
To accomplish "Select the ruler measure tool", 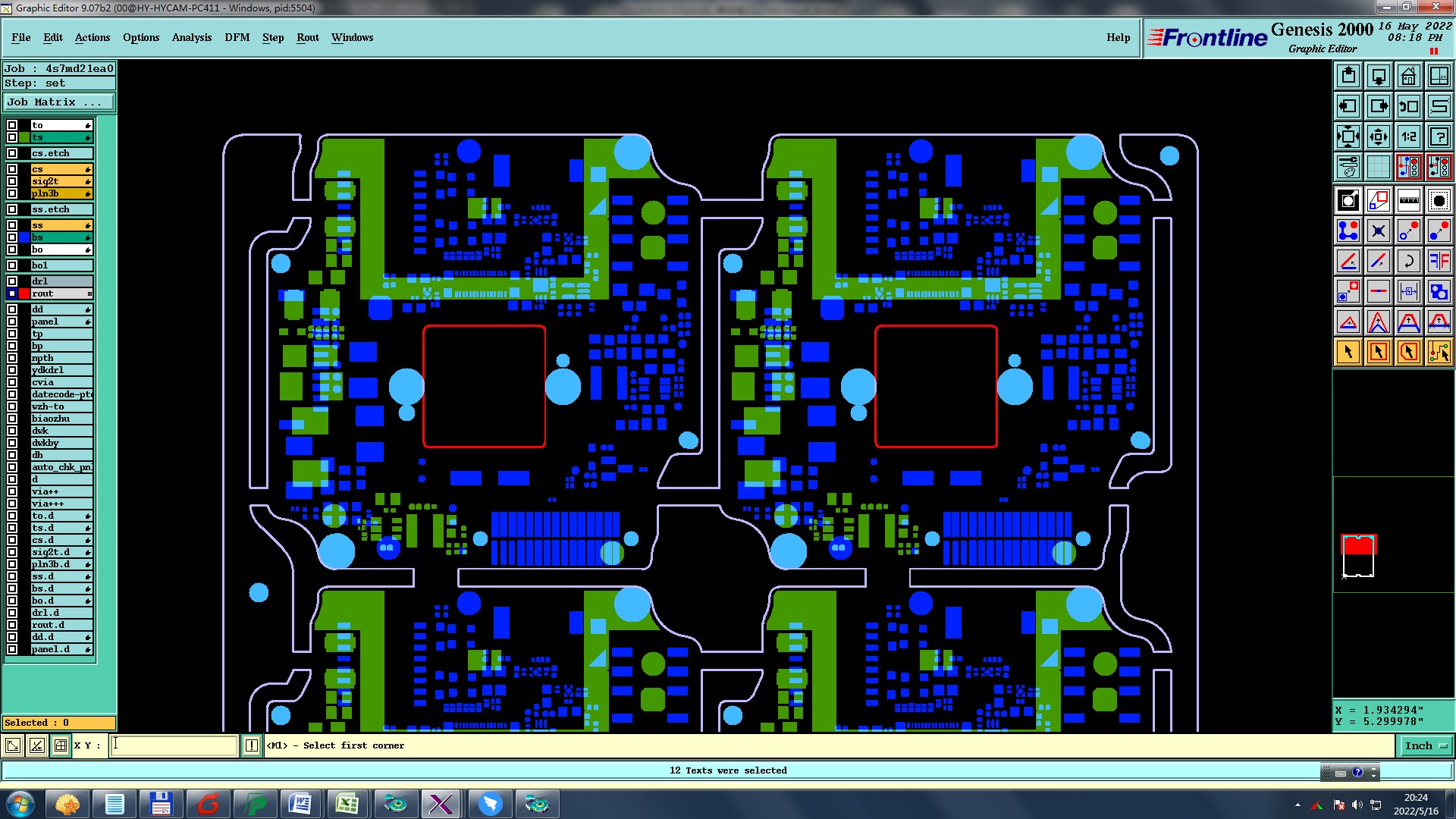I will pyautogui.click(x=1409, y=200).
